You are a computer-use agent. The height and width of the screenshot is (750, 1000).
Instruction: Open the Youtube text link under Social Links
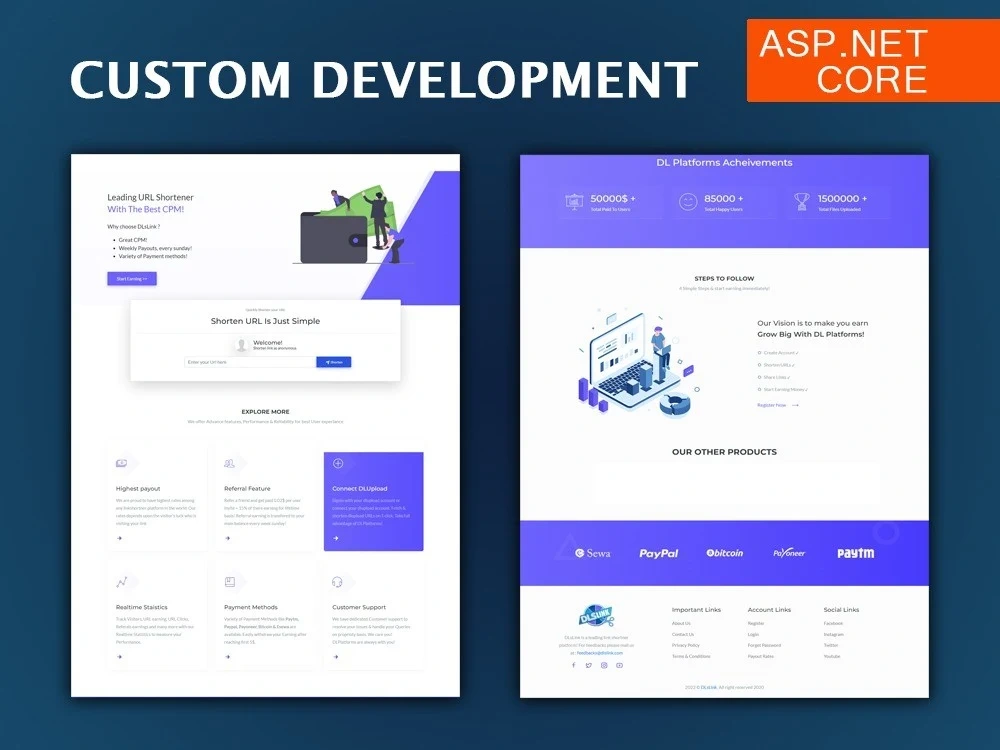(832, 656)
